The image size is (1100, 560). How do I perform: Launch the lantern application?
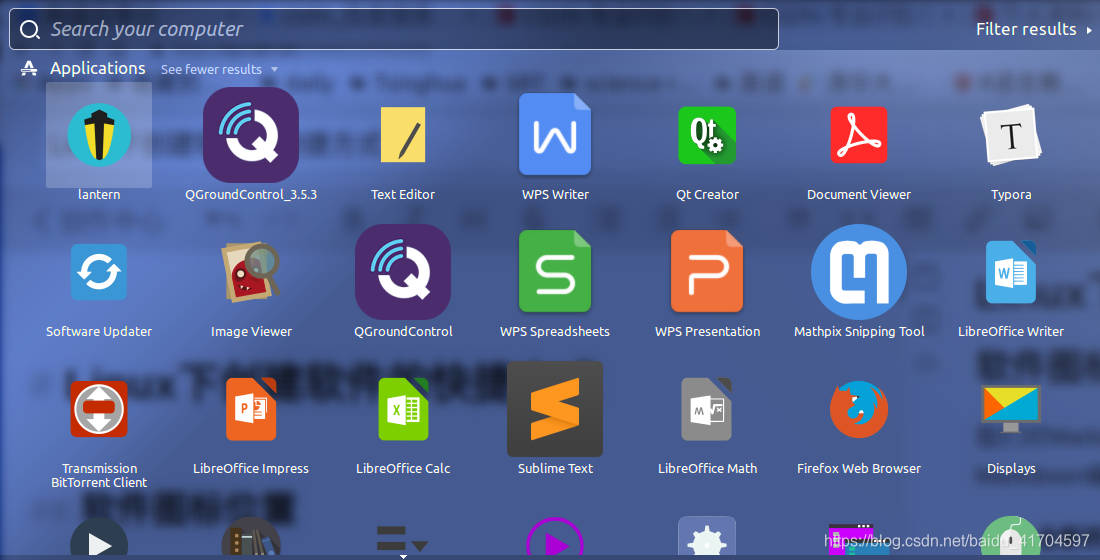(x=99, y=135)
